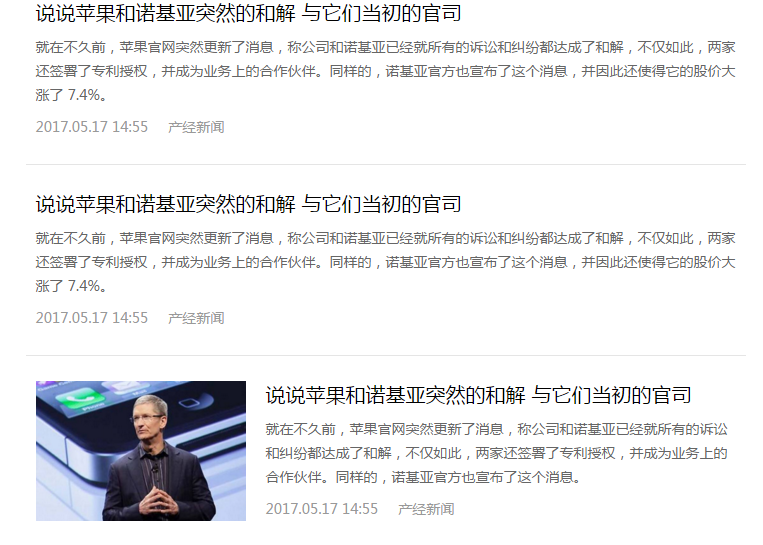Click the green Phone app icon in thumbnail
Screen dimensions: 763x545
pos(80,397)
